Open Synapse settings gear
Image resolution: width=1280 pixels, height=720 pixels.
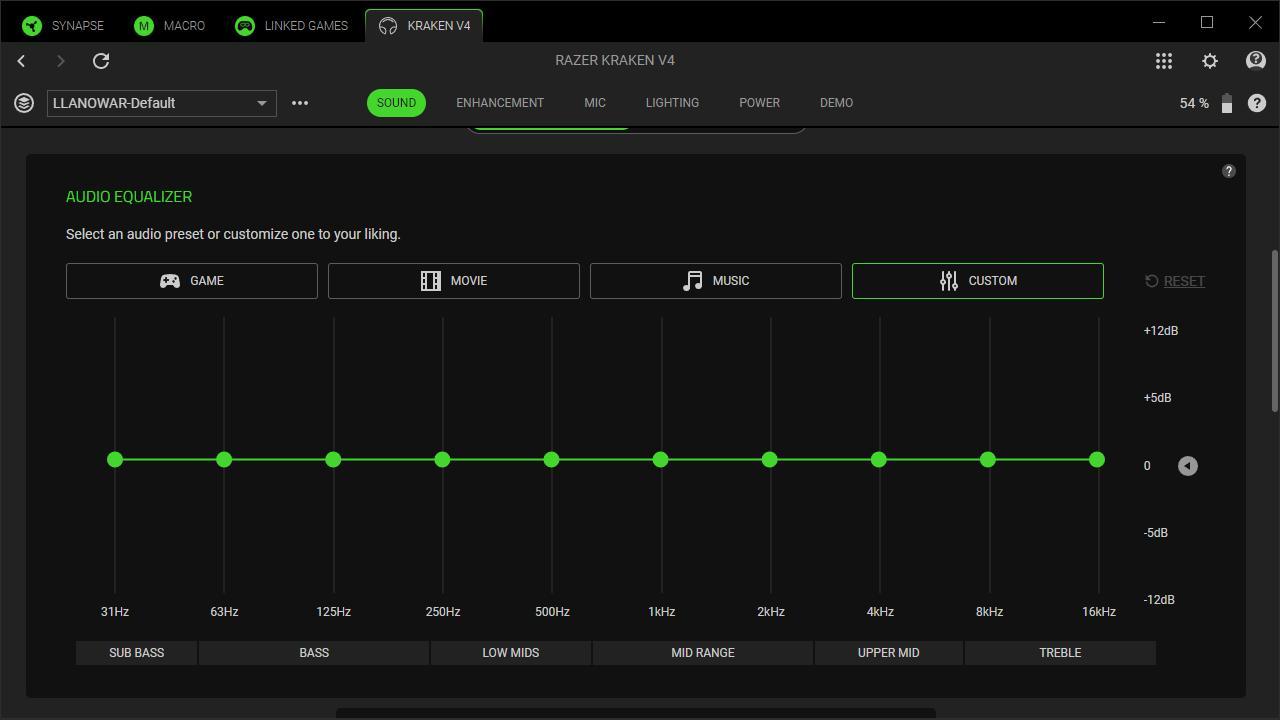(x=1210, y=61)
